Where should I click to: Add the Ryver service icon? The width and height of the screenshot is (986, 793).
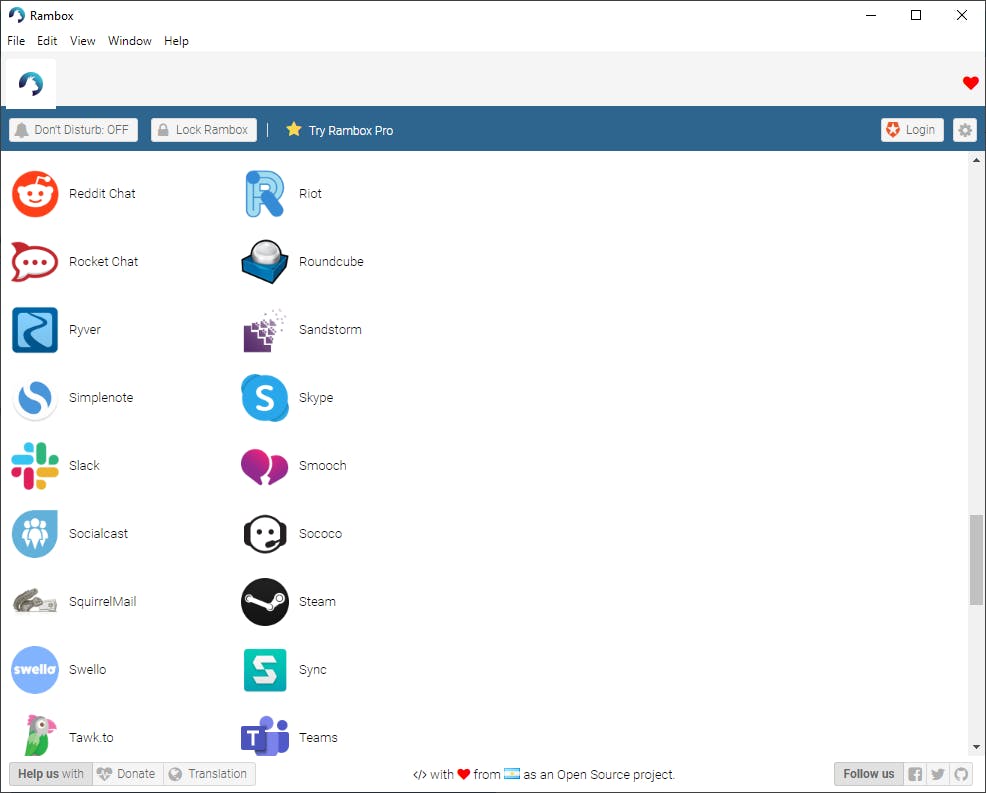pos(35,330)
